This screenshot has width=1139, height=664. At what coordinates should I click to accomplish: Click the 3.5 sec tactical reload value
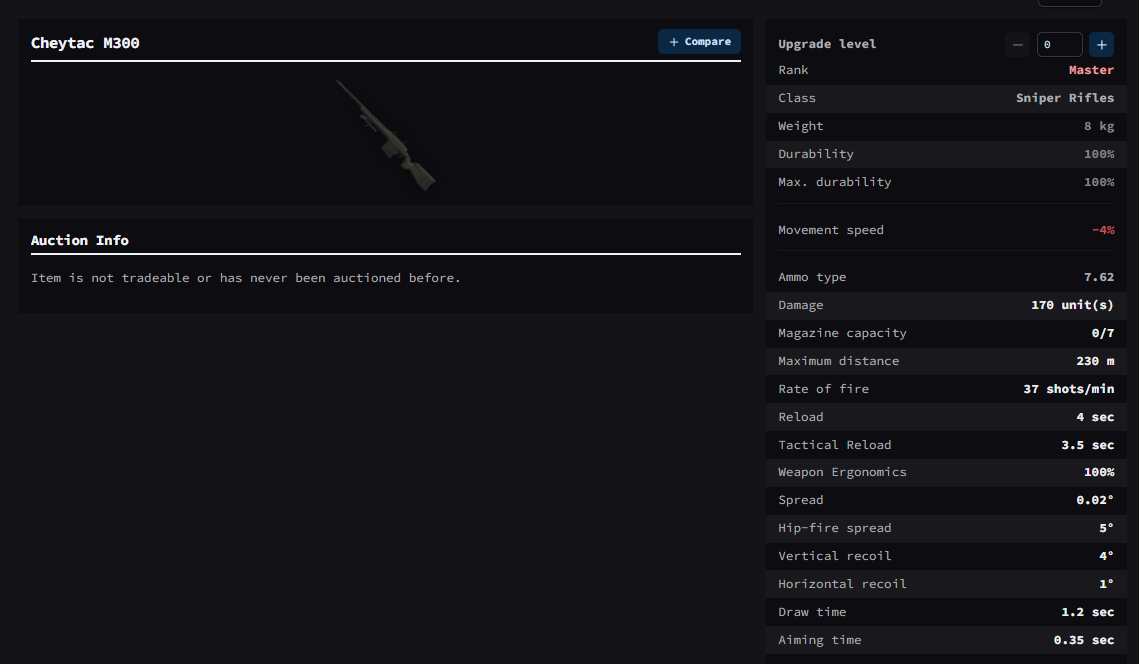click(x=1087, y=445)
